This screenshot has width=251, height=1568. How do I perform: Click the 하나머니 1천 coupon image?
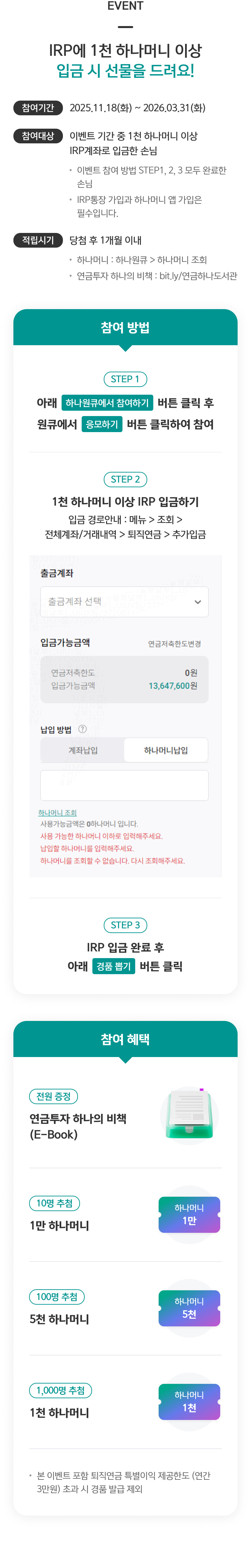pyautogui.click(x=189, y=1401)
